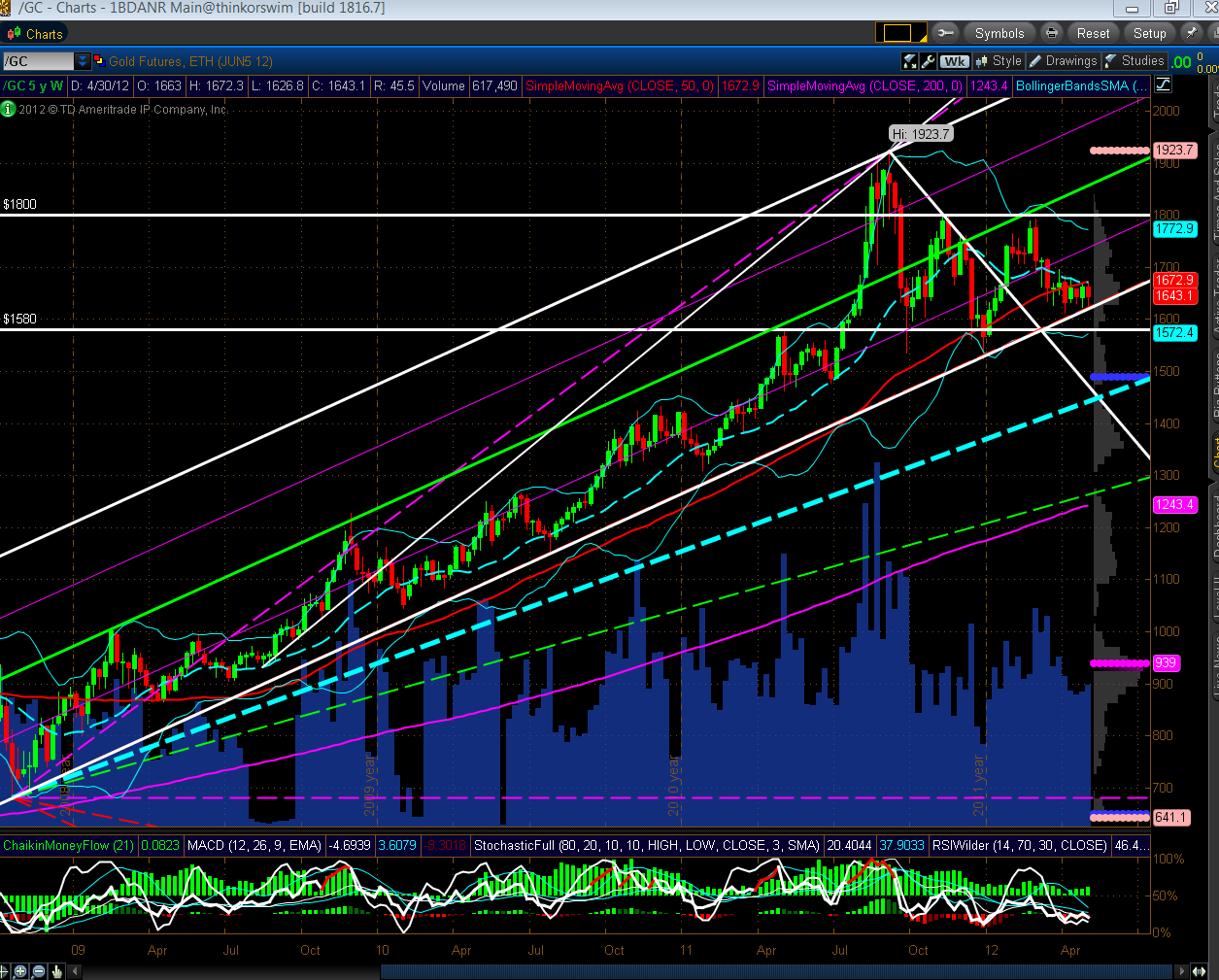Toggle the linked-color symbol icon by Gold Futures

point(99,60)
